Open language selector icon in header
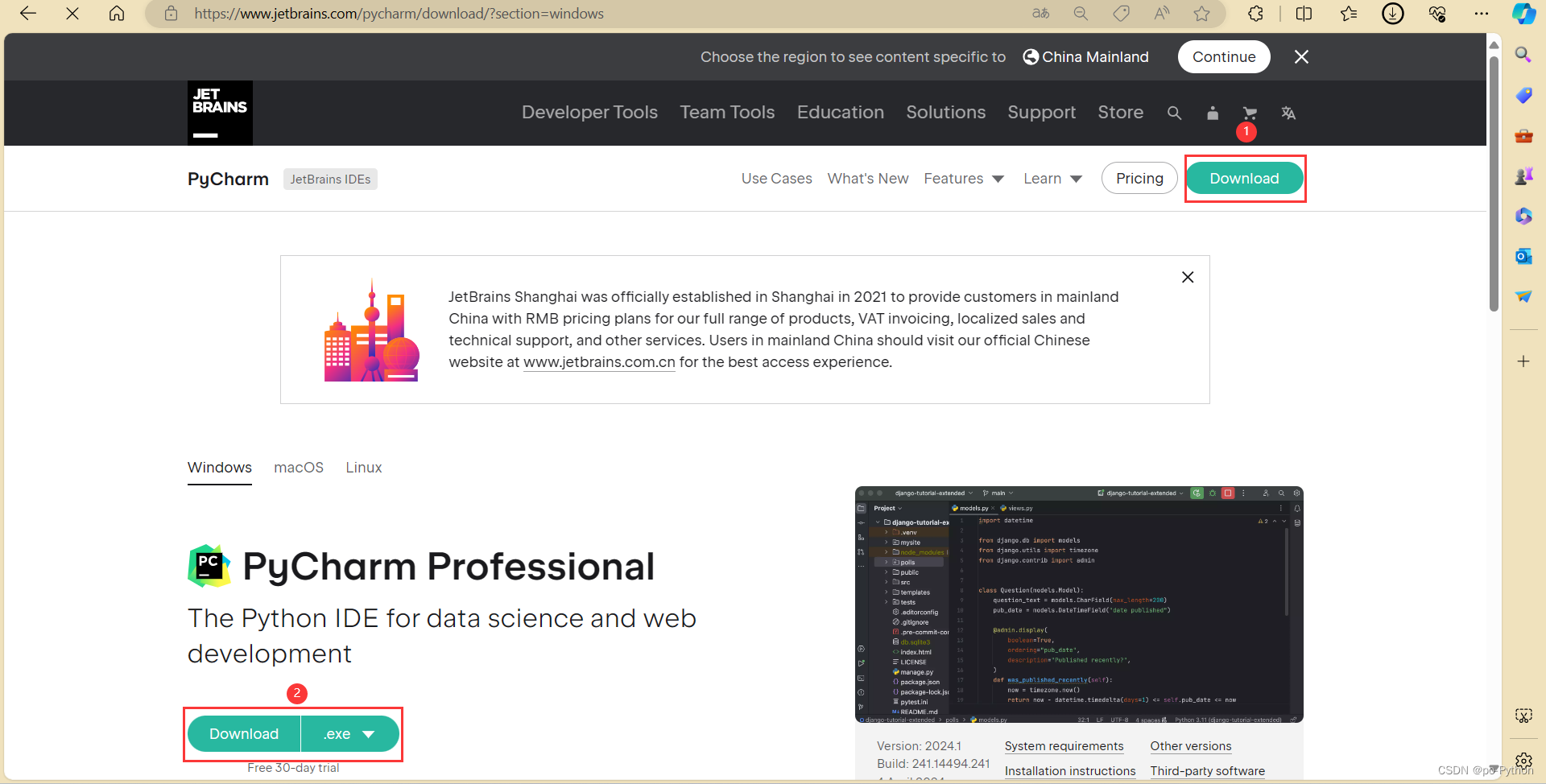The height and width of the screenshot is (784, 1546). 1288,113
